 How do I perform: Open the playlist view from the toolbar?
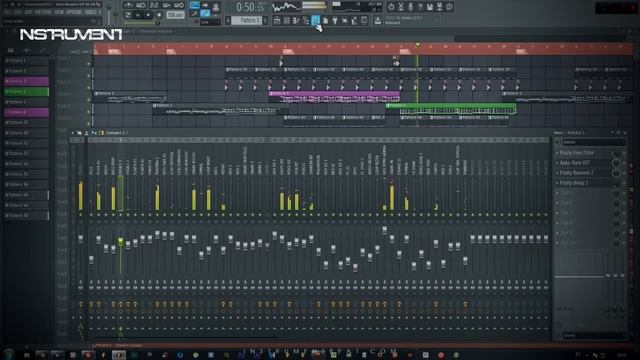[277, 20]
